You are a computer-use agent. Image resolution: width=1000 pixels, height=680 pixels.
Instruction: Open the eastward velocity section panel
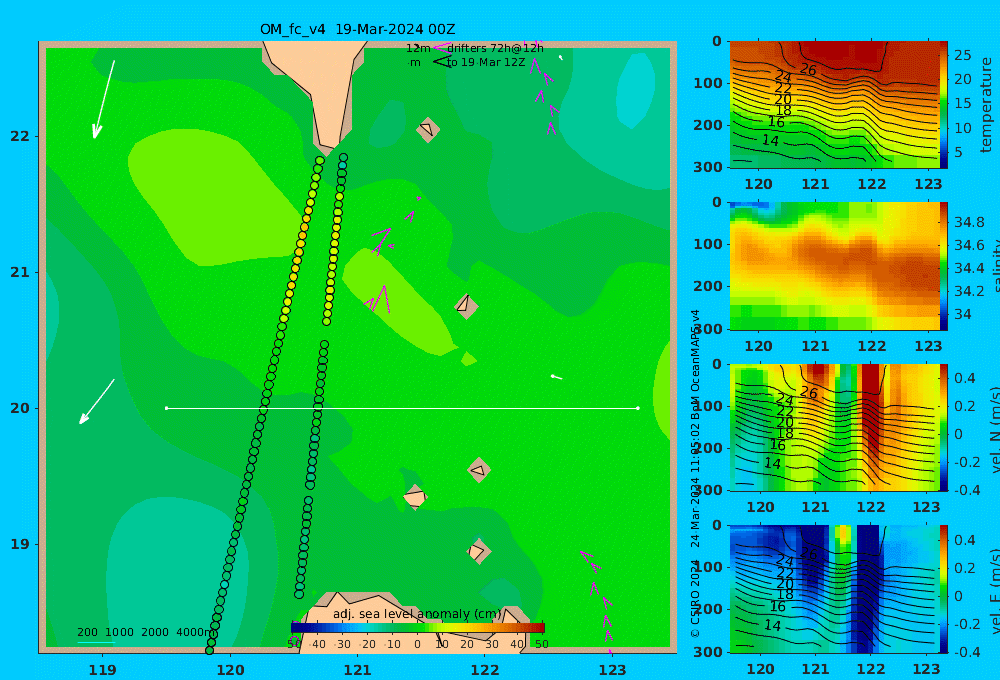click(x=834, y=589)
